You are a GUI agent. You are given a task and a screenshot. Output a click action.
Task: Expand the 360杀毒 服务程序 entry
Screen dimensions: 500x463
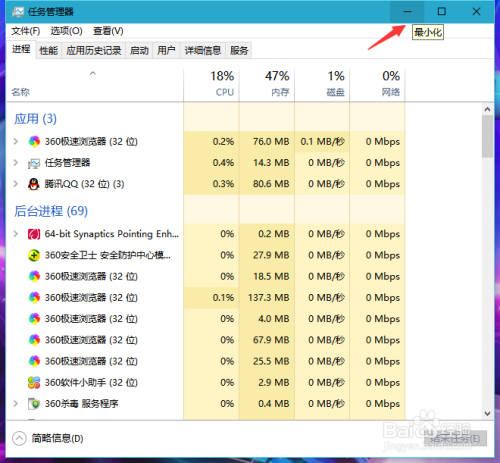pyautogui.click(x=16, y=403)
